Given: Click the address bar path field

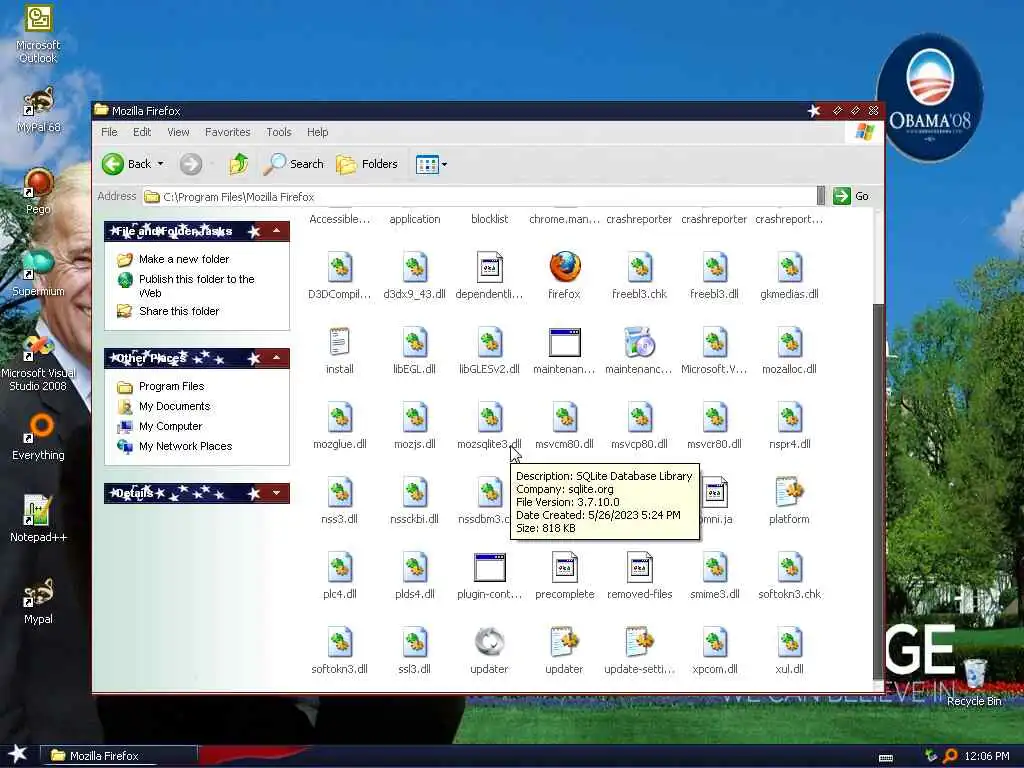Looking at the screenshot, I should coord(479,197).
